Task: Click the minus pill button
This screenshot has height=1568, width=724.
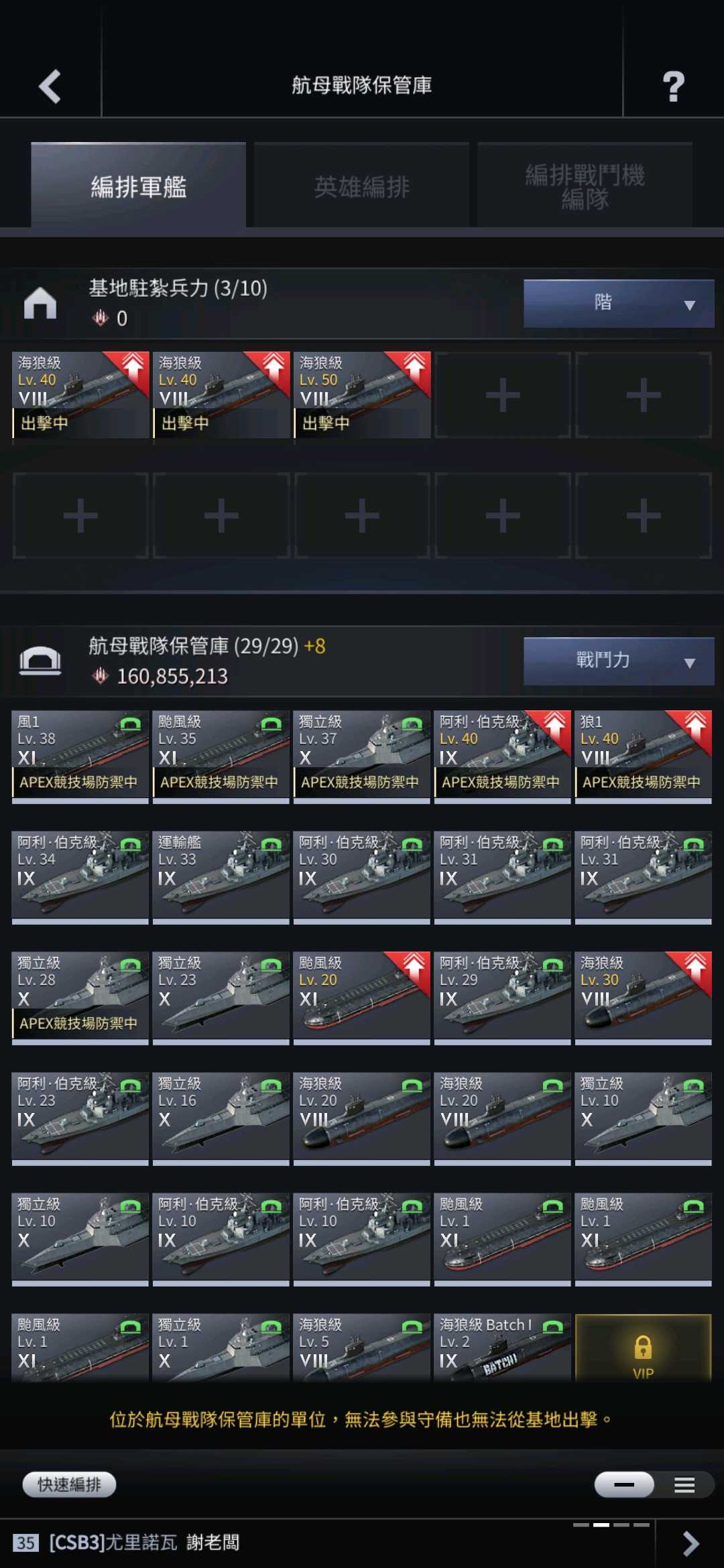Action: click(624, 1484)
